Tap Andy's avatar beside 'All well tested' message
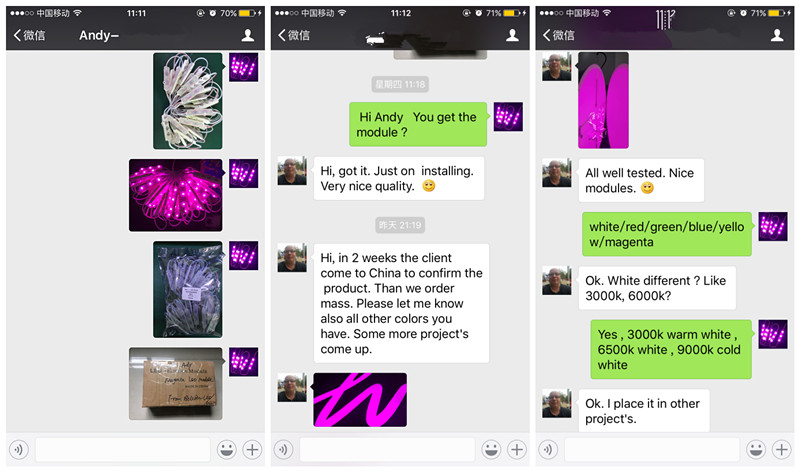This screenshot has width=800, height=472. [557, 173]
